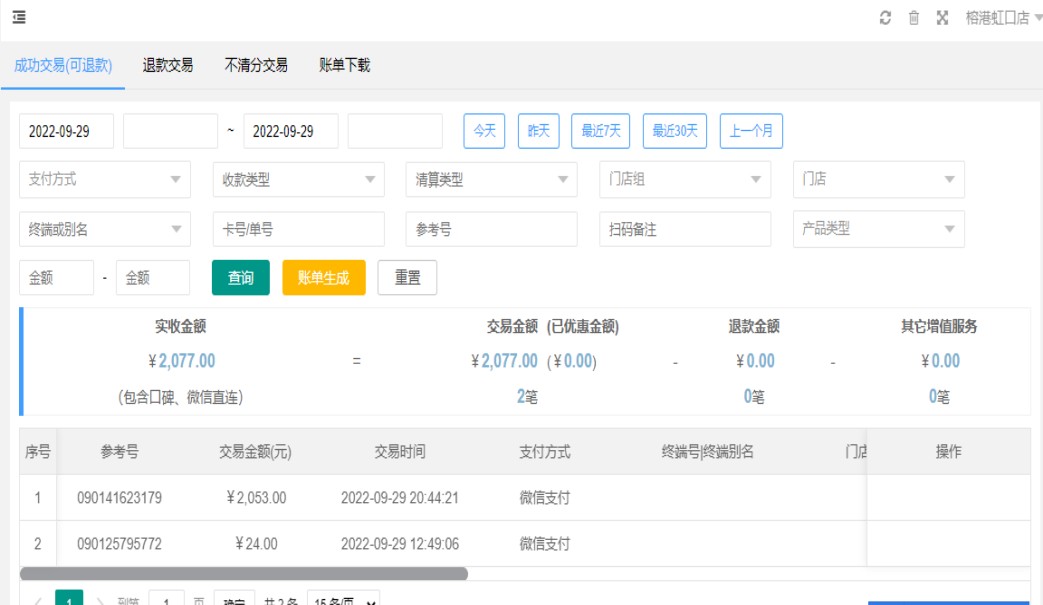Click the 今天 date shortcut button

(484, 131)
